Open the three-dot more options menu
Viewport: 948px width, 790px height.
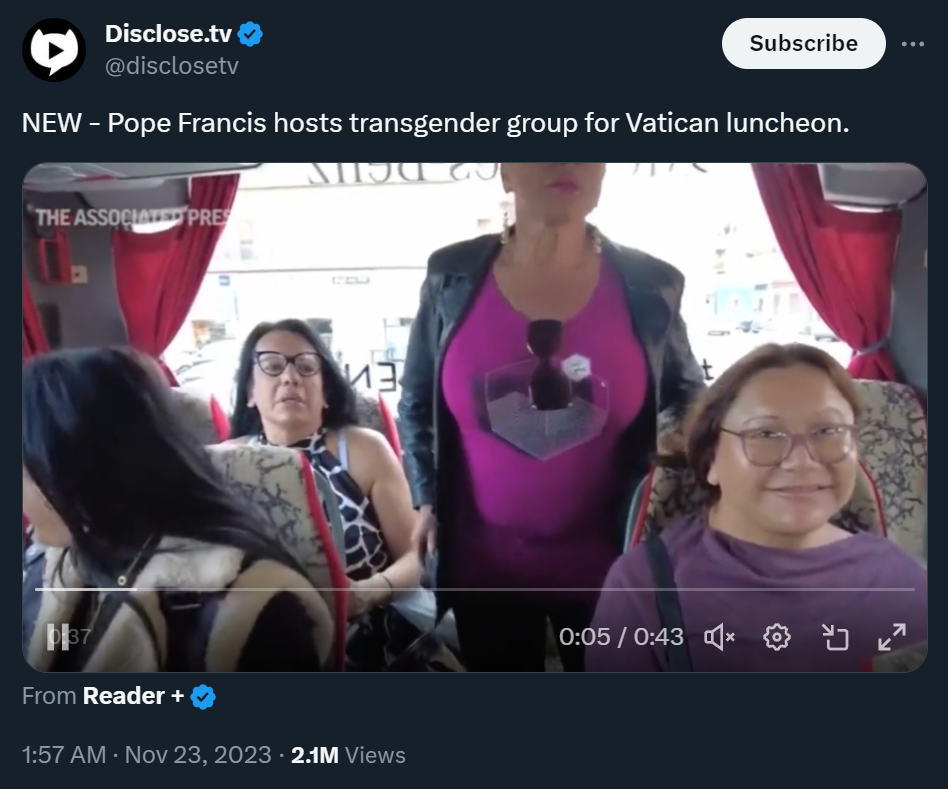click(x=912, y=44)
